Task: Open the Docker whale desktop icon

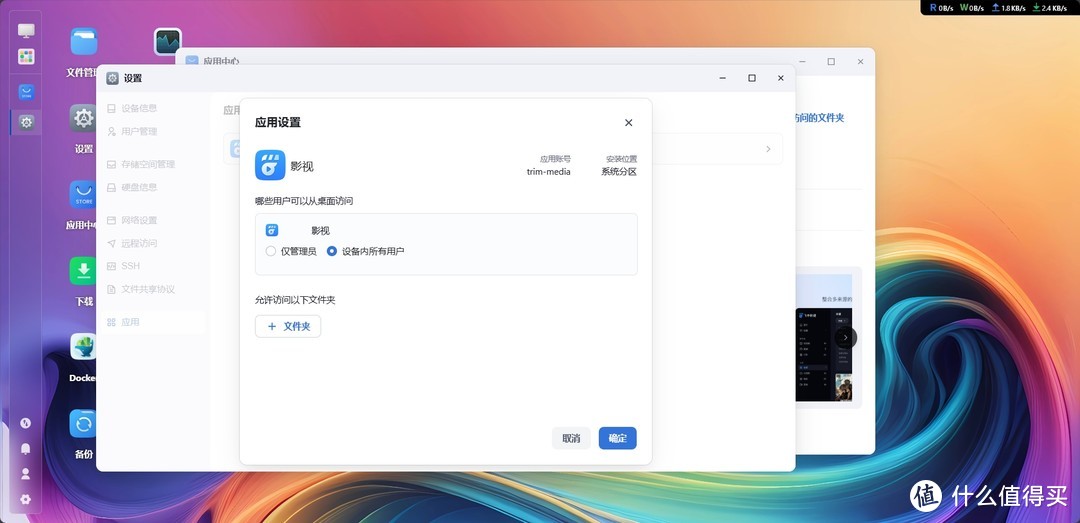Action: click(x=83, y=347)
